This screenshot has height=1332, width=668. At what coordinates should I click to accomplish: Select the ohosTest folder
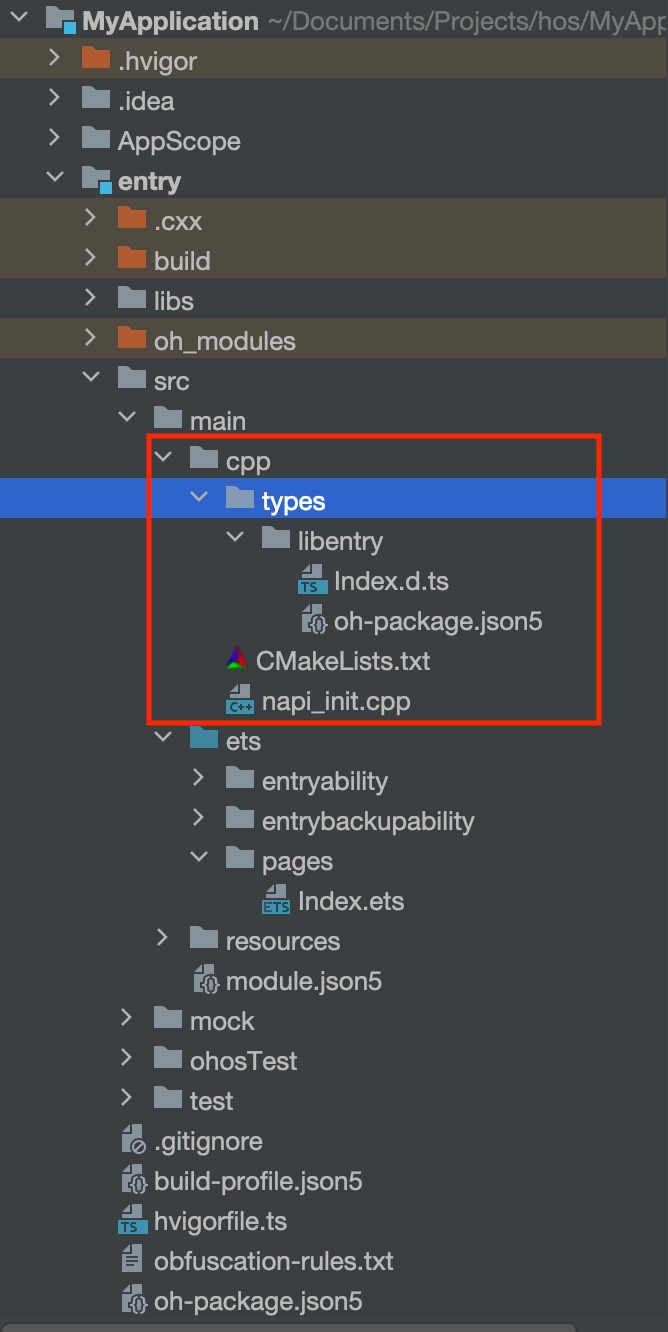tap(243, 1061)
